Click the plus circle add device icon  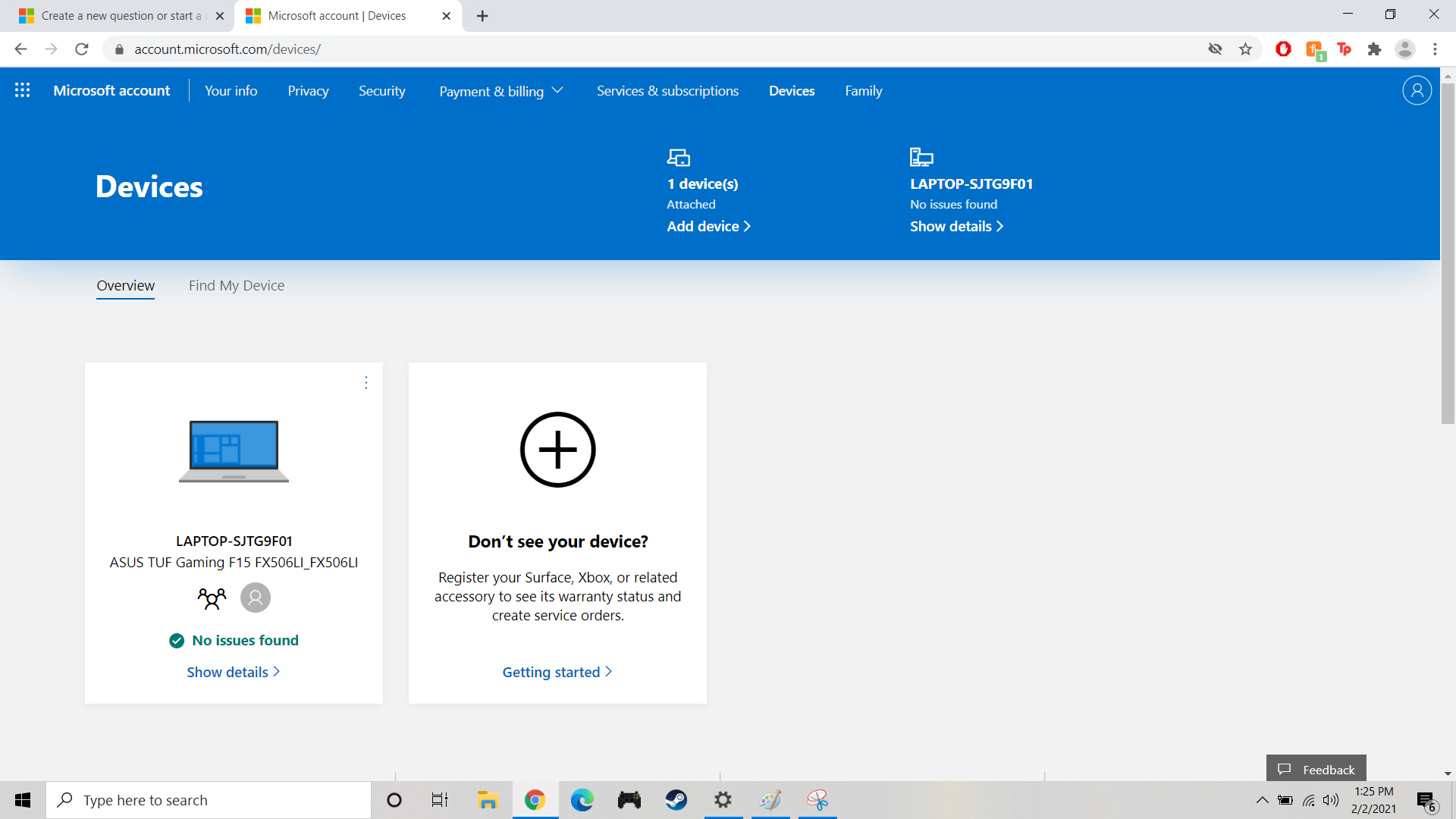558,450
